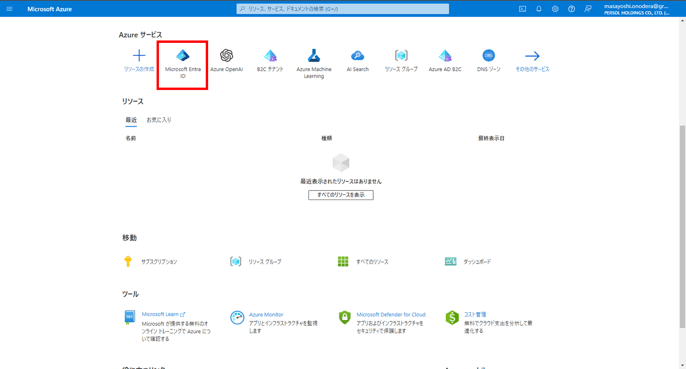Click すべてのリソースを表示 button

(341, 195)
